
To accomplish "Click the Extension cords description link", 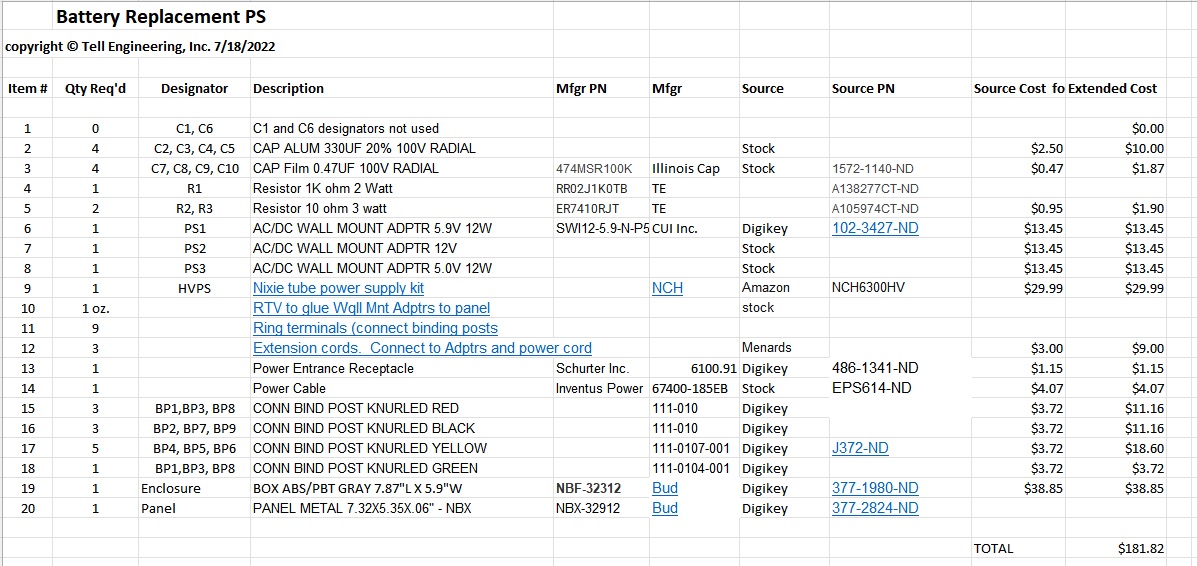I will [422, 348].
